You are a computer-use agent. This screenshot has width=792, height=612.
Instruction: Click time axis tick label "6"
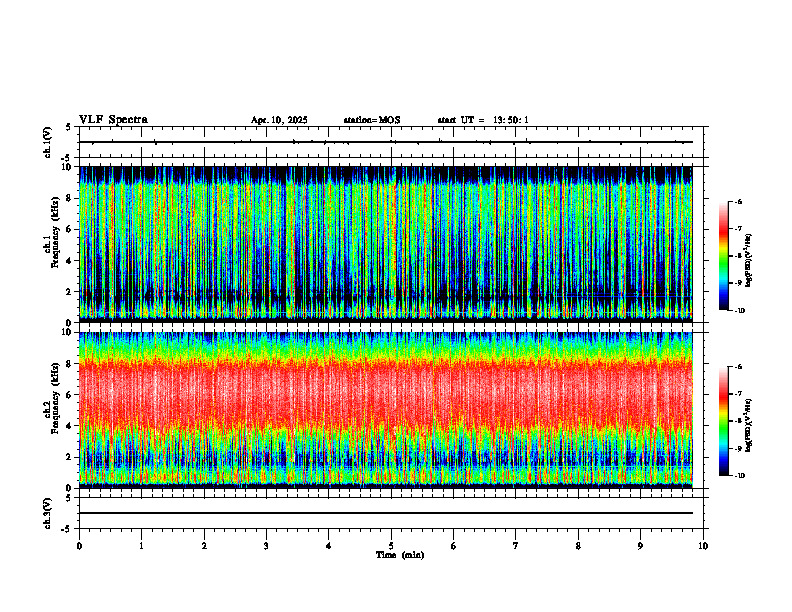click(454, 546)
